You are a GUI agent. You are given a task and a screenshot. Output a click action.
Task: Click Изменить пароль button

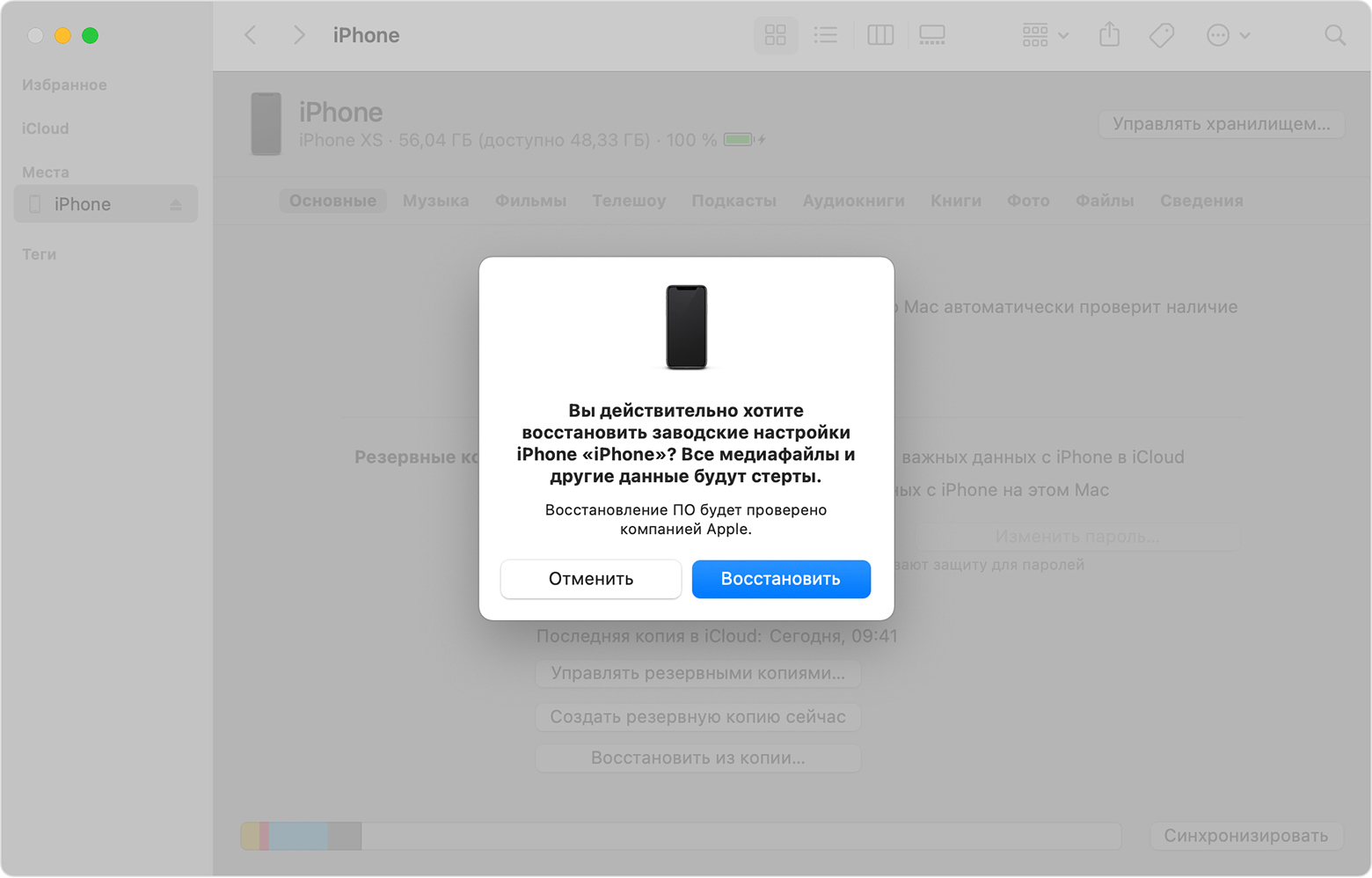point(1077,536)
